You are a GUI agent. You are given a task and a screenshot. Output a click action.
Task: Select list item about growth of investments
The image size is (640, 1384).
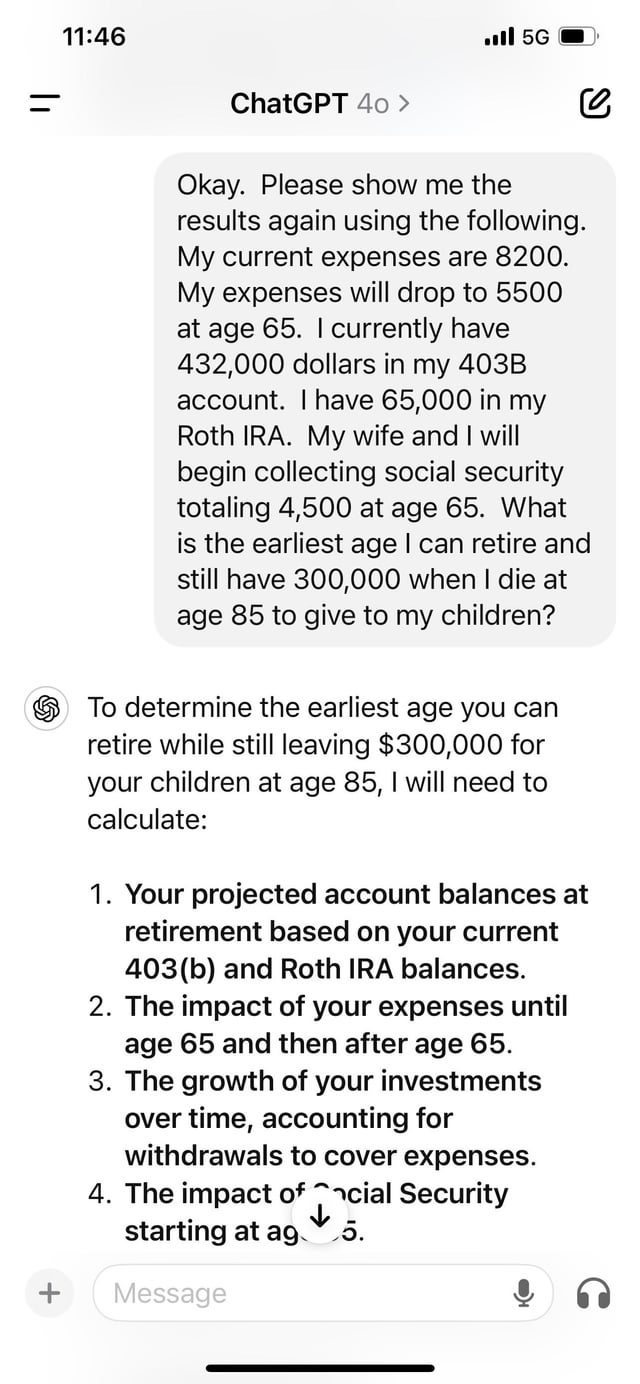point(333,1118)
